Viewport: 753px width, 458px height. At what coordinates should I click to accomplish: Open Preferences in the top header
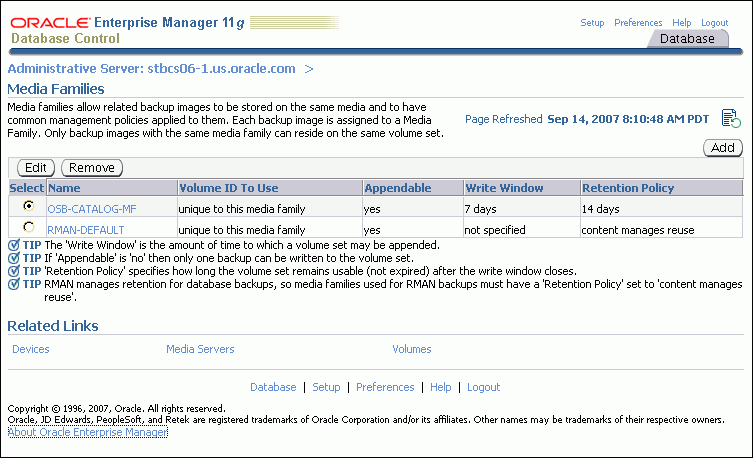(638, 23)
